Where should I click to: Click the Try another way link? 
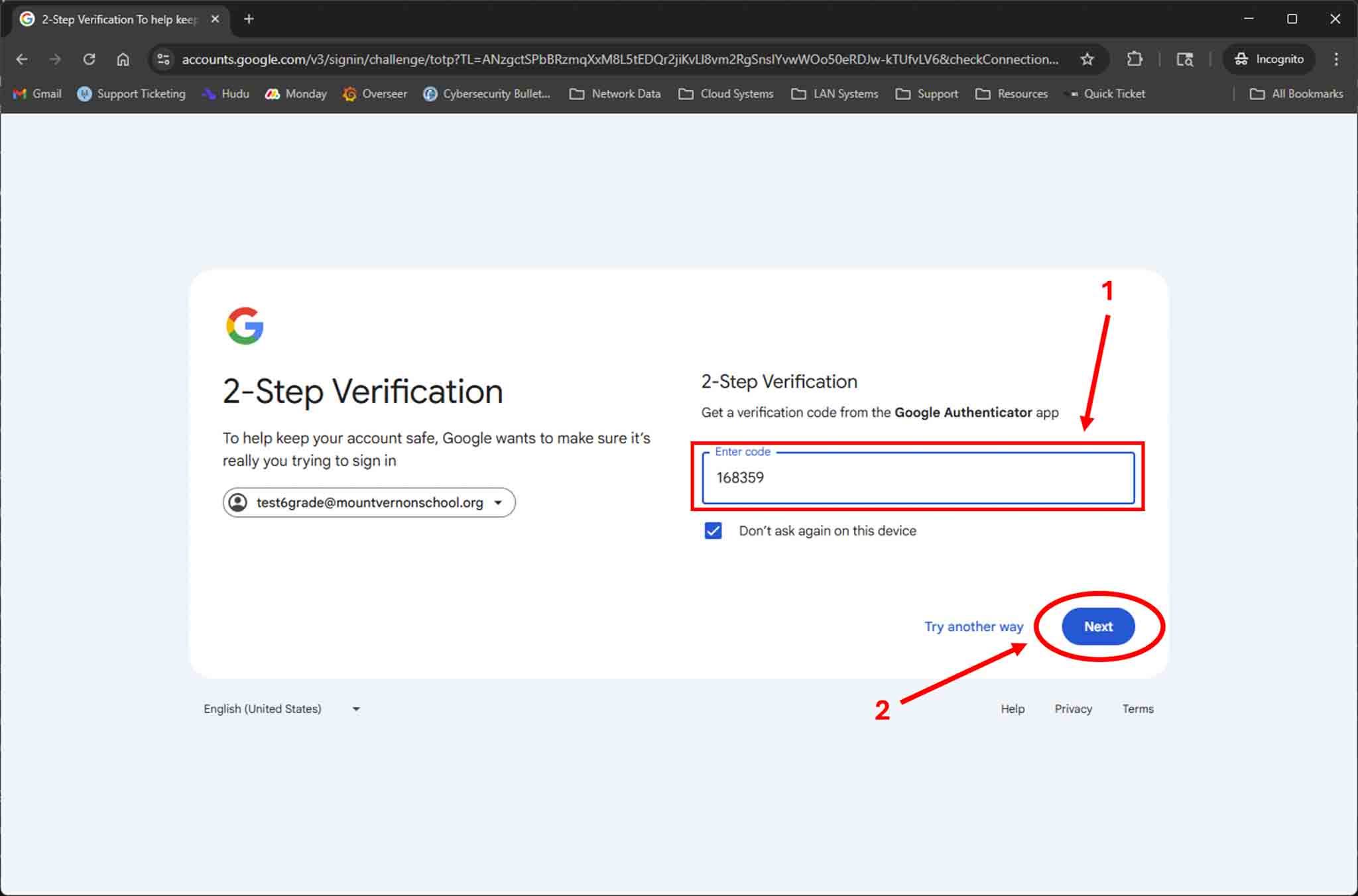click(x=973, y=626)
